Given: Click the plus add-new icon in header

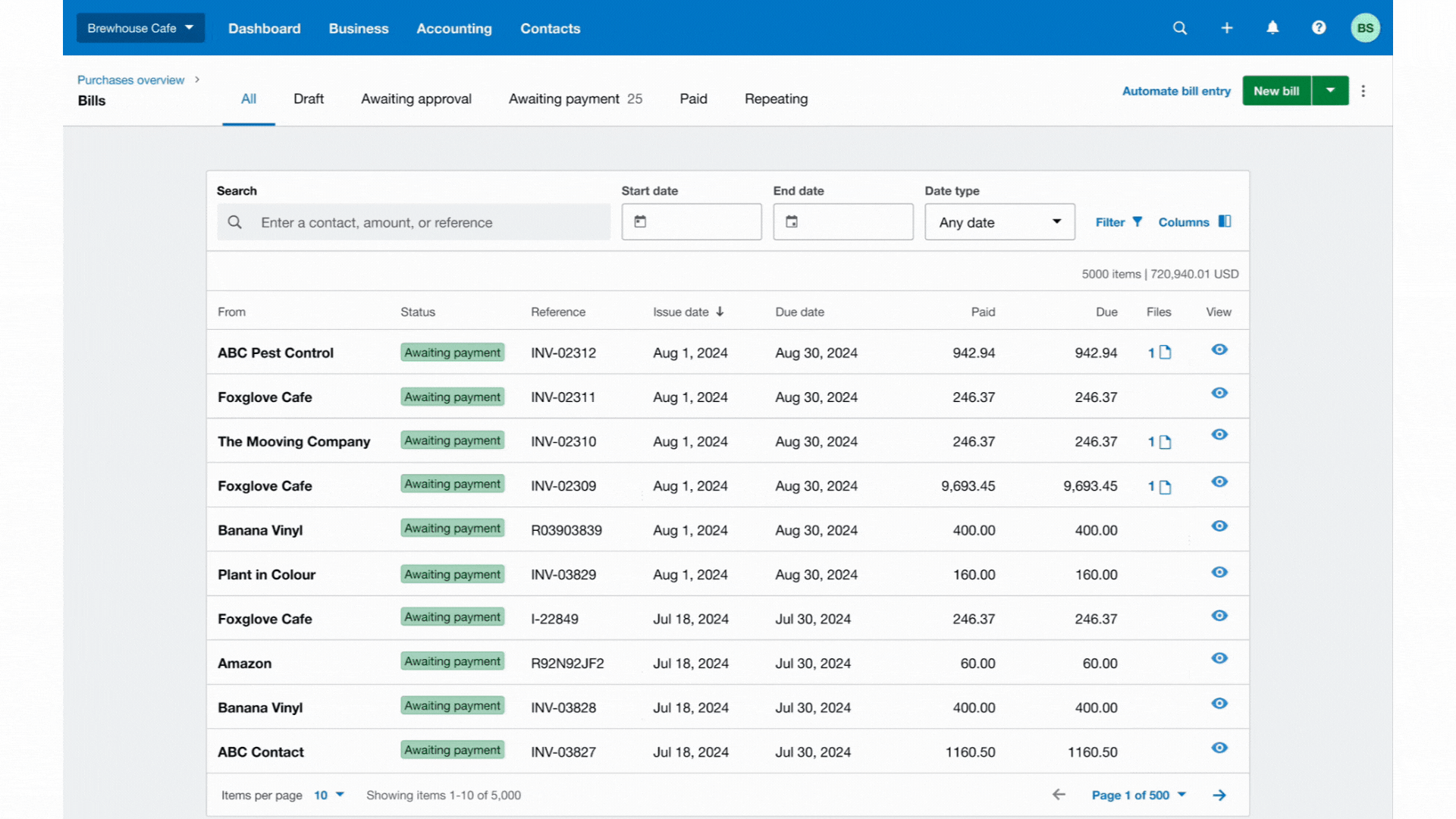Looking at the screenshot, I should (1226, 28).
